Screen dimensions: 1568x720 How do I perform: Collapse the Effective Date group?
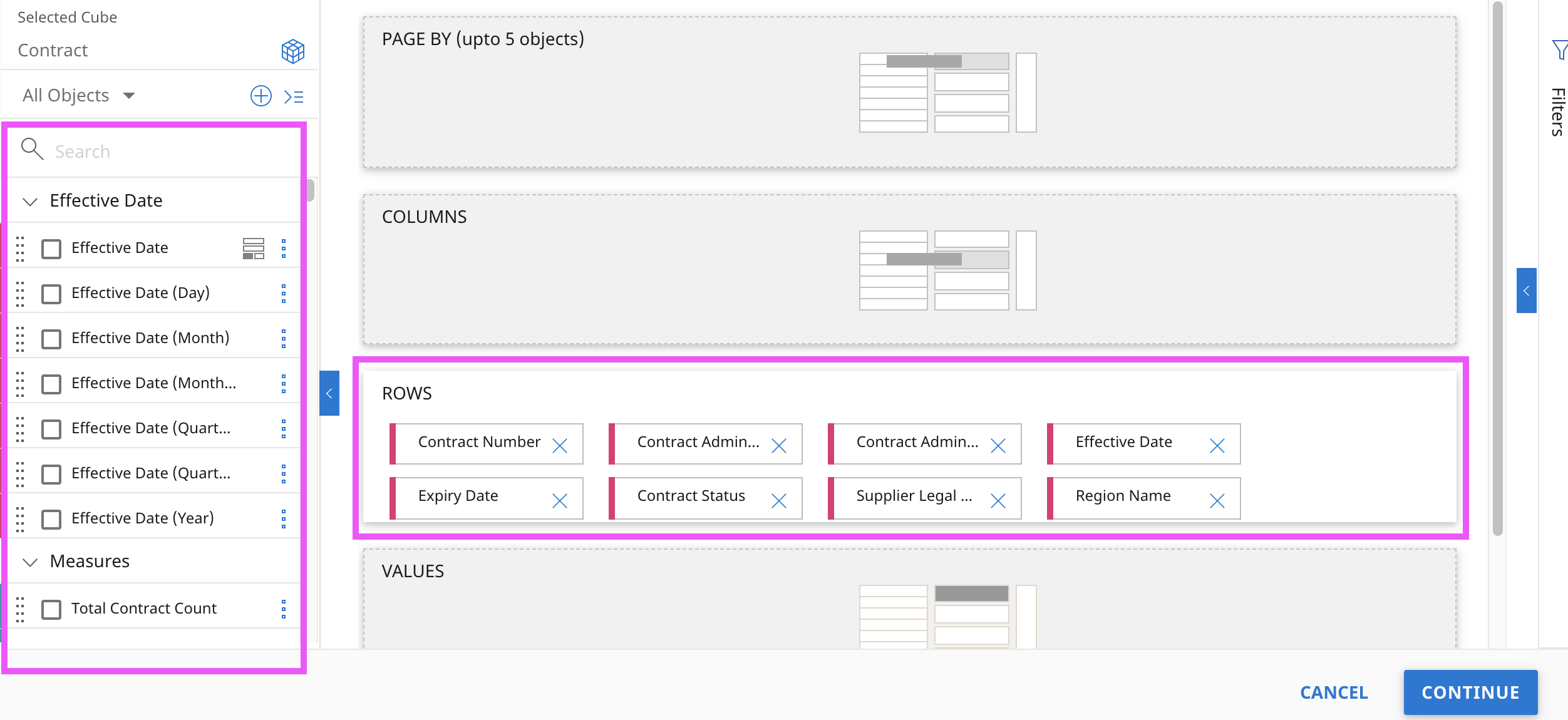pos(30,201)
